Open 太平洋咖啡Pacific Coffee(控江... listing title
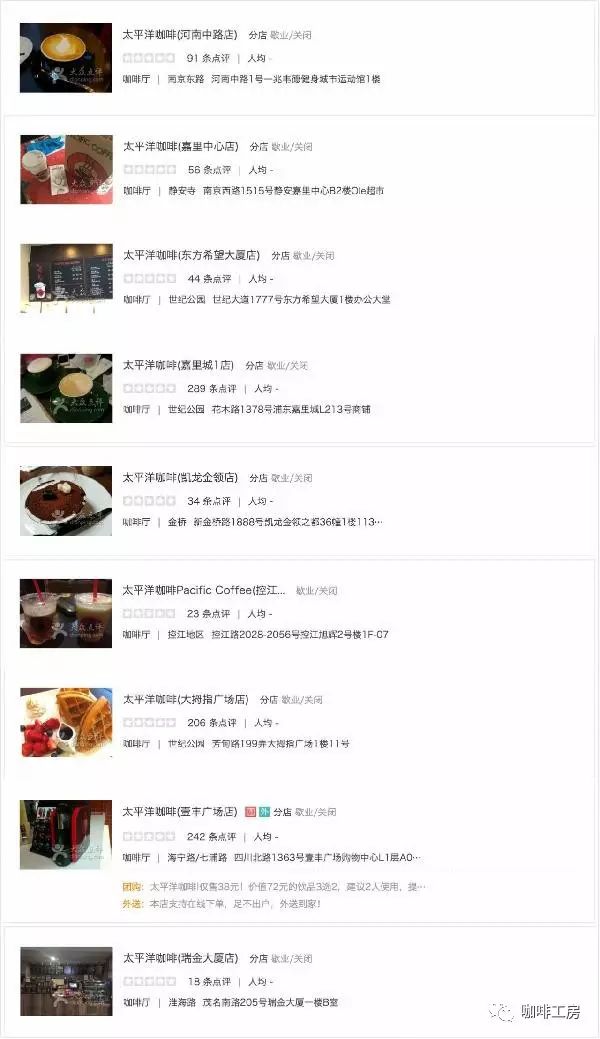The width and height of the screenshot is (600, 1039). (204, 590)
